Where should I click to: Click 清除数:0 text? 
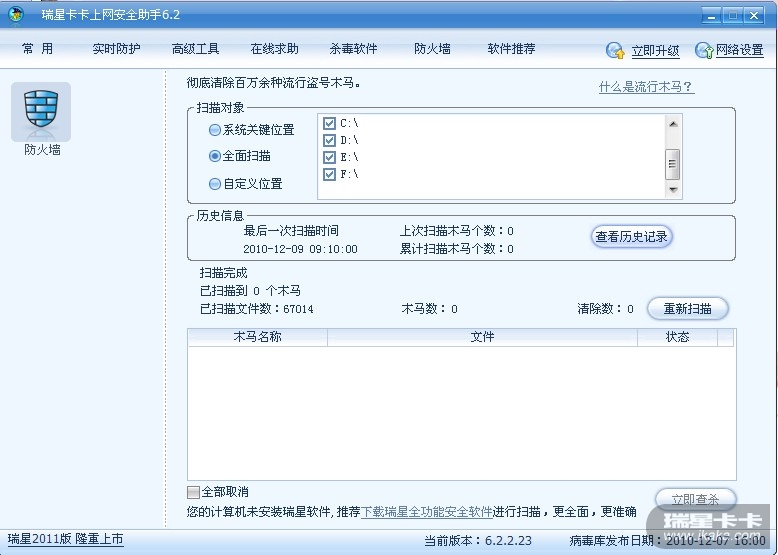click(x=605, y=309)
